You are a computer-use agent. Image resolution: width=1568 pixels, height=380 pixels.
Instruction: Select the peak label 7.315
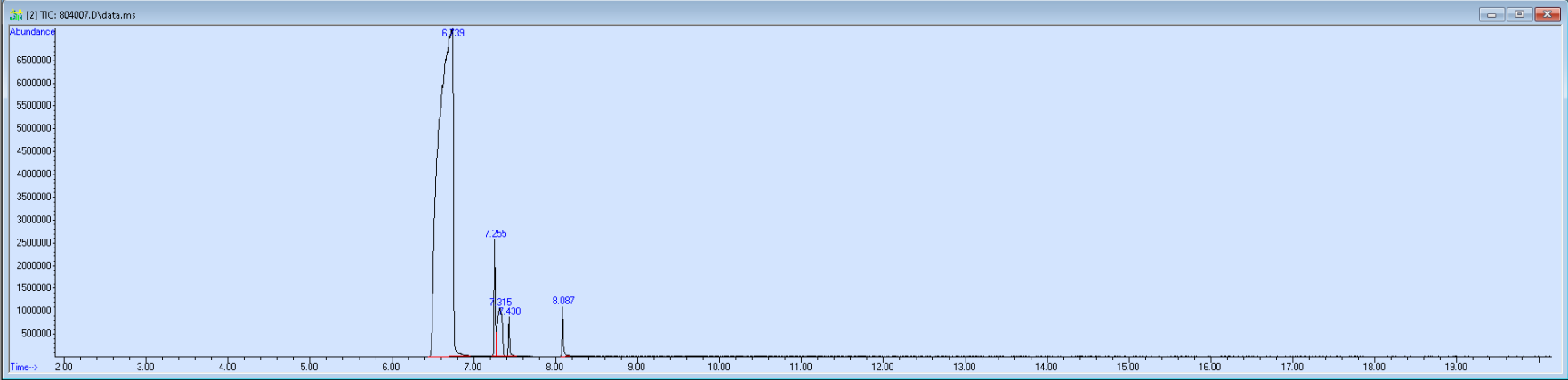pyautogui.click(x=500, y=303)
